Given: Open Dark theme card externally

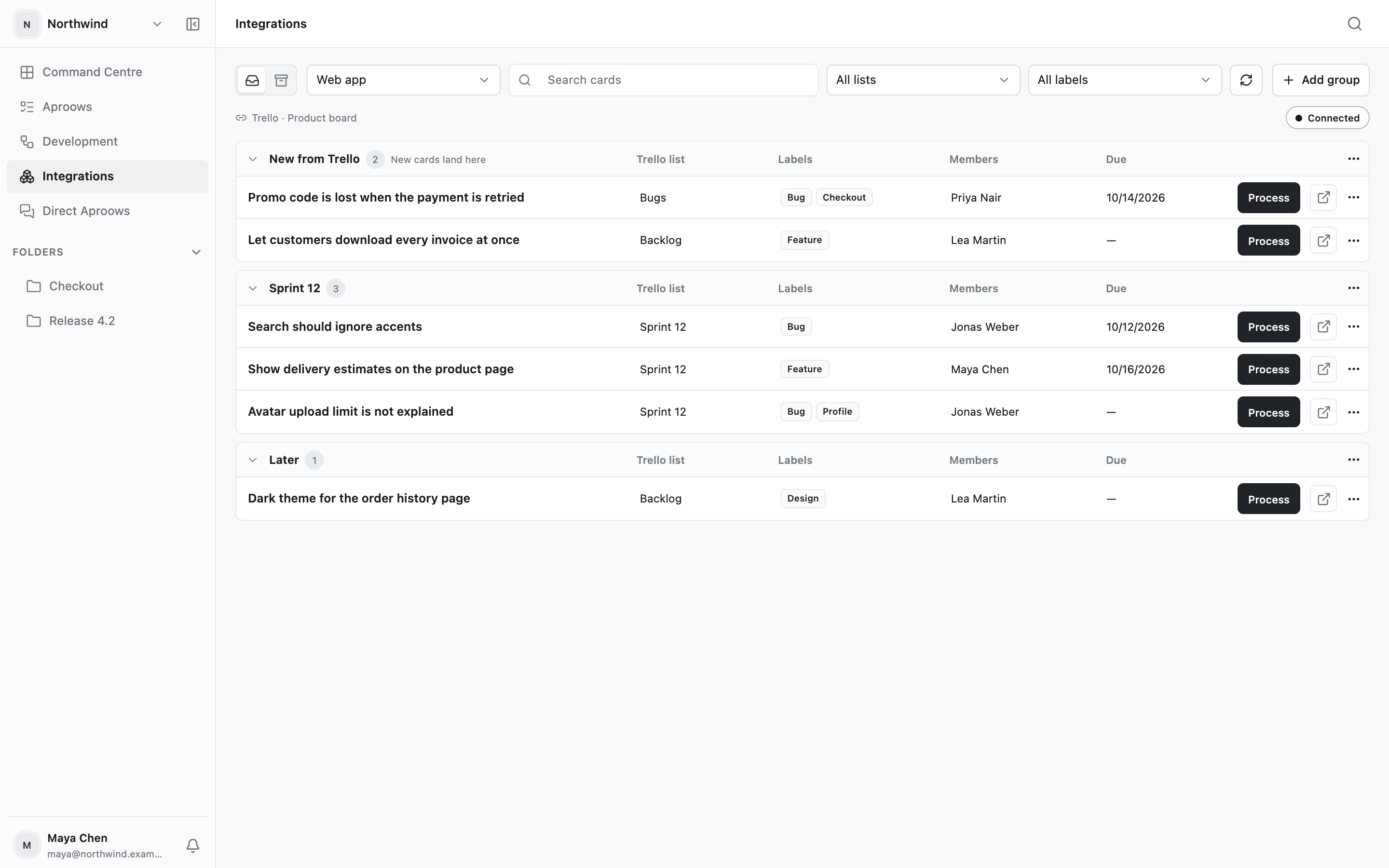Looking at the screenshot, I should click(1323, 499).
